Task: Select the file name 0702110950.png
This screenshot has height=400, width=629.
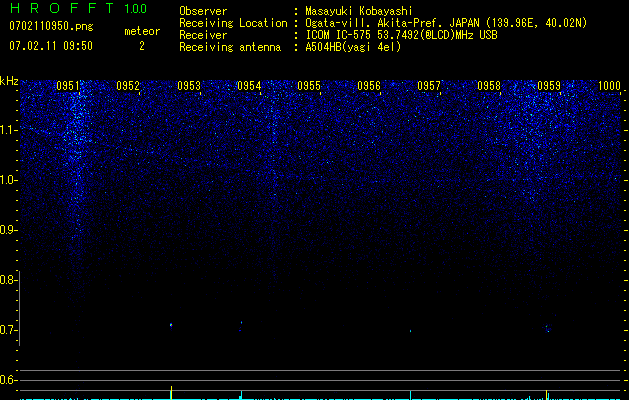Action: point(51,26)
